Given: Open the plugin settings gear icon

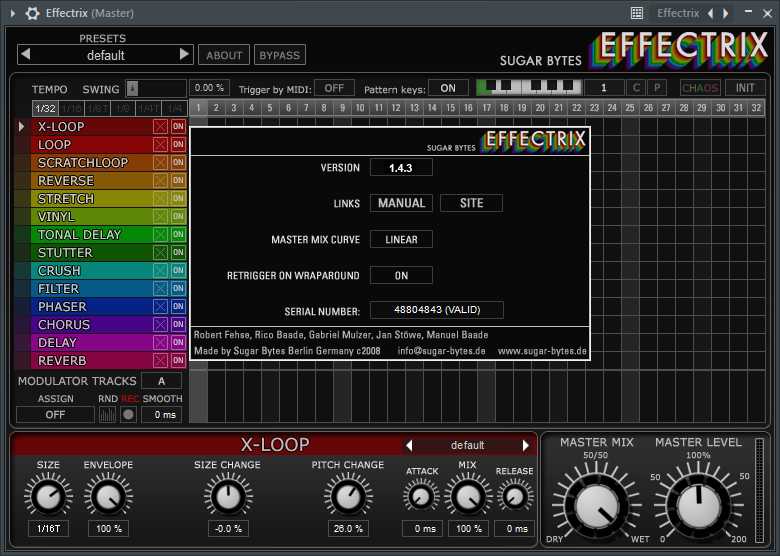Looking at the screenshot, I should [x=32, y=13].
